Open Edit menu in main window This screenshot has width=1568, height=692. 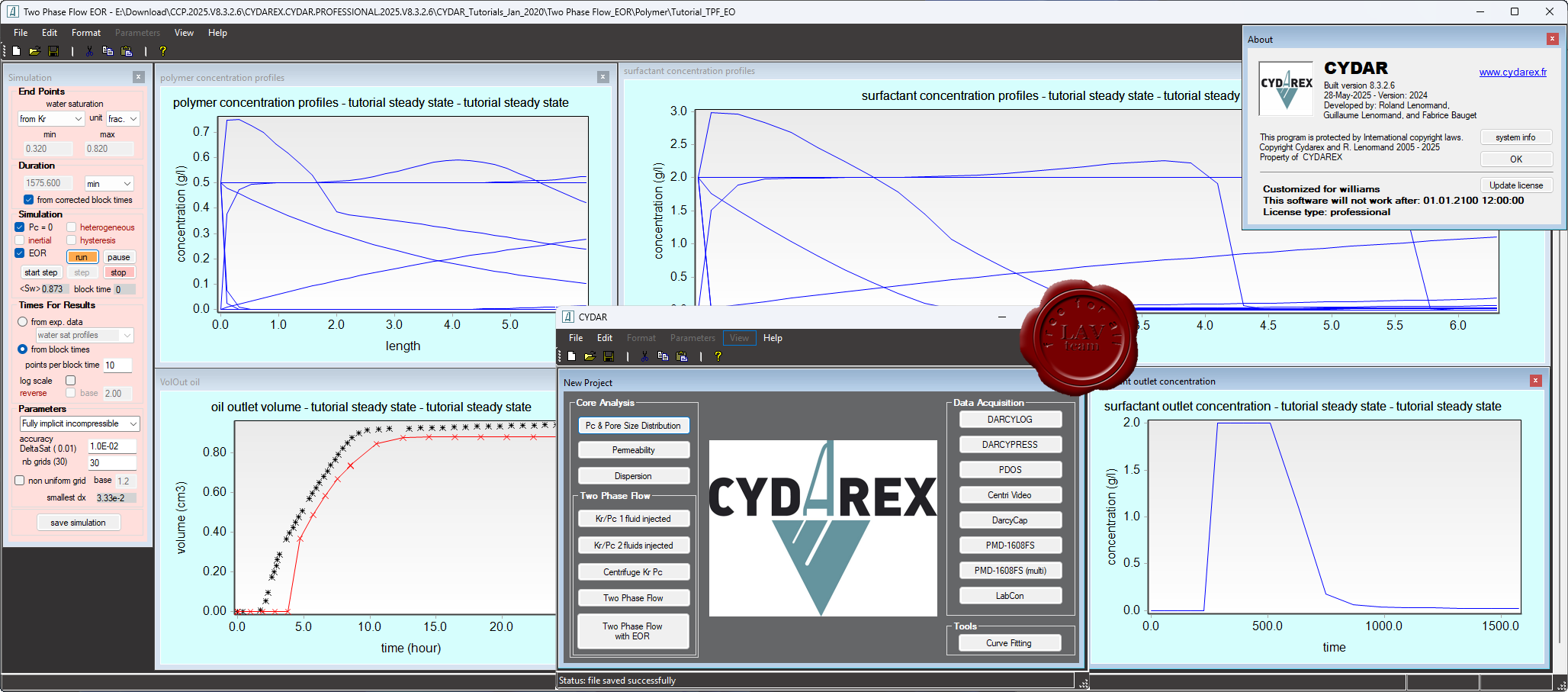(50, 33)
